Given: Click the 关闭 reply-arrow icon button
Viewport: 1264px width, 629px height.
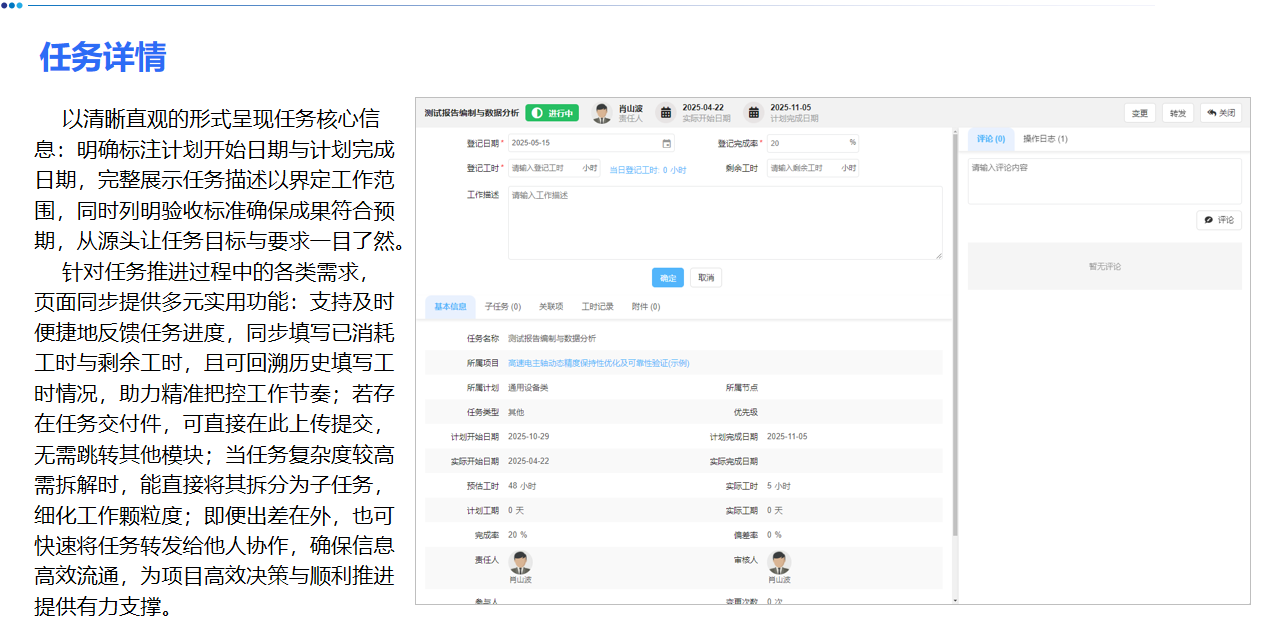Looking at the screenshot, I should 1211,113.
